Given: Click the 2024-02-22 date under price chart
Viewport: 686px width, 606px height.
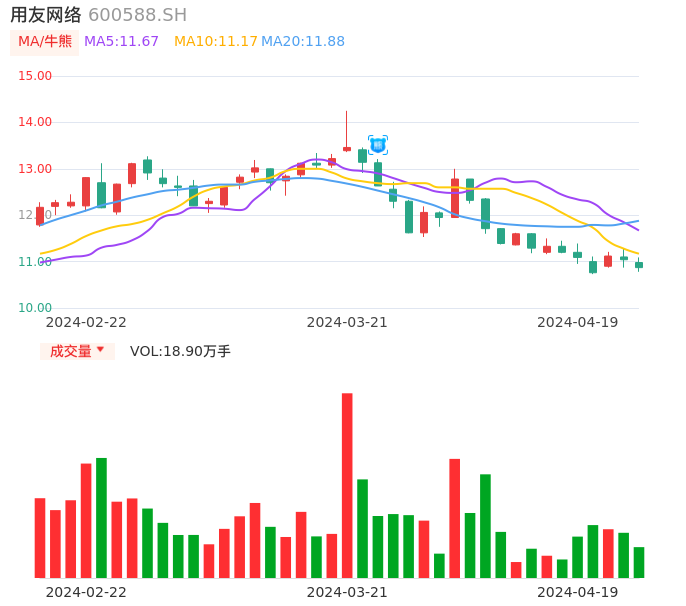Looking at the screenshot, I should [86, 323].
